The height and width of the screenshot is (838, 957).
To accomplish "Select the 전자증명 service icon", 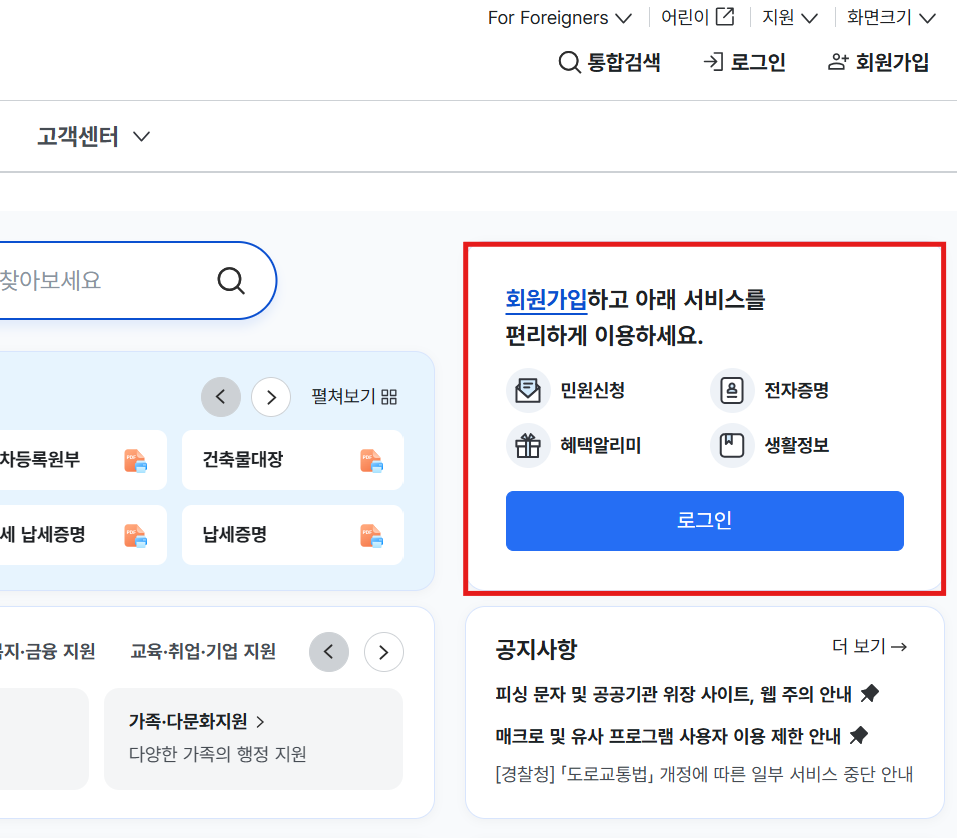I will (732, 391).
